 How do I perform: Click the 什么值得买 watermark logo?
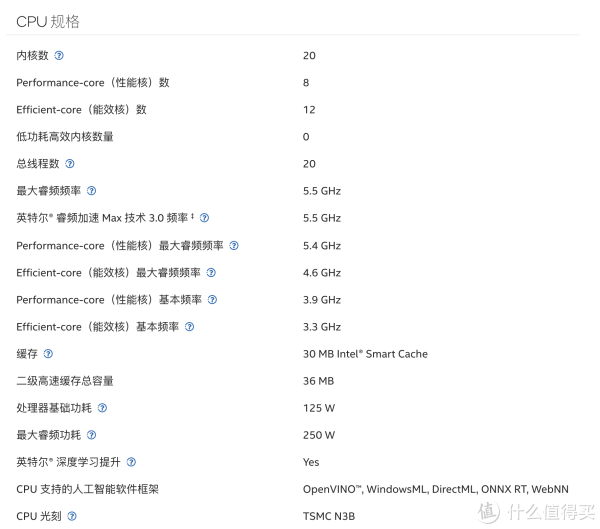535,511
